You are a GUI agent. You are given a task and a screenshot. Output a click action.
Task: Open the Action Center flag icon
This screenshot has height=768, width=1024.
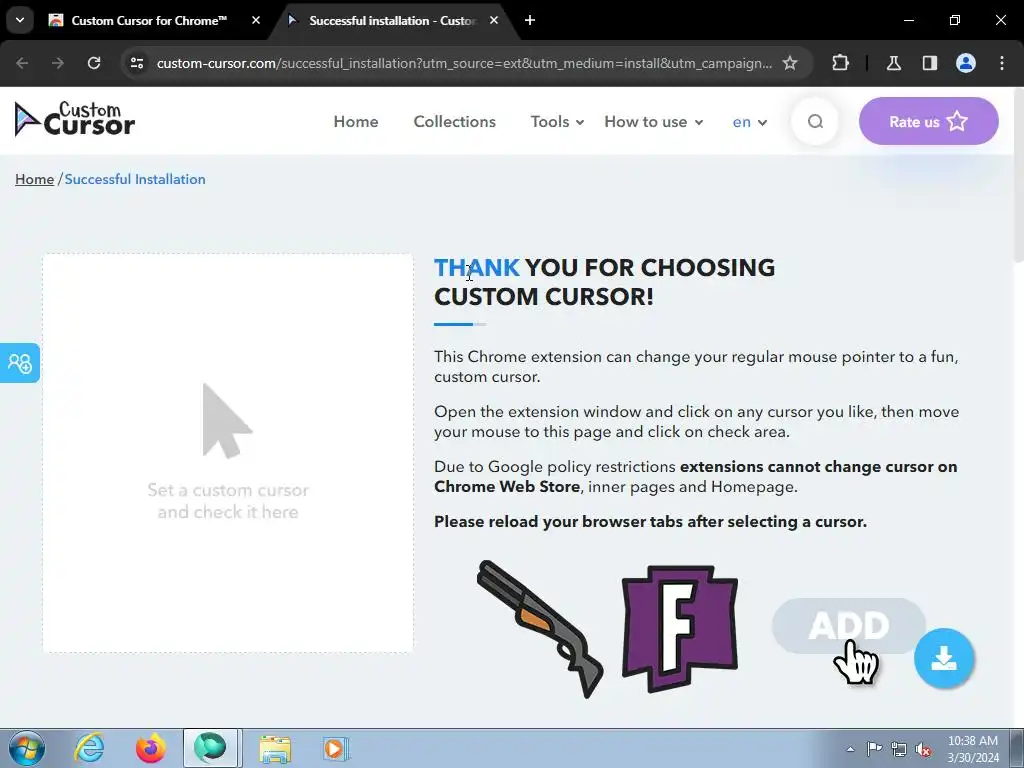coord(874,749)
